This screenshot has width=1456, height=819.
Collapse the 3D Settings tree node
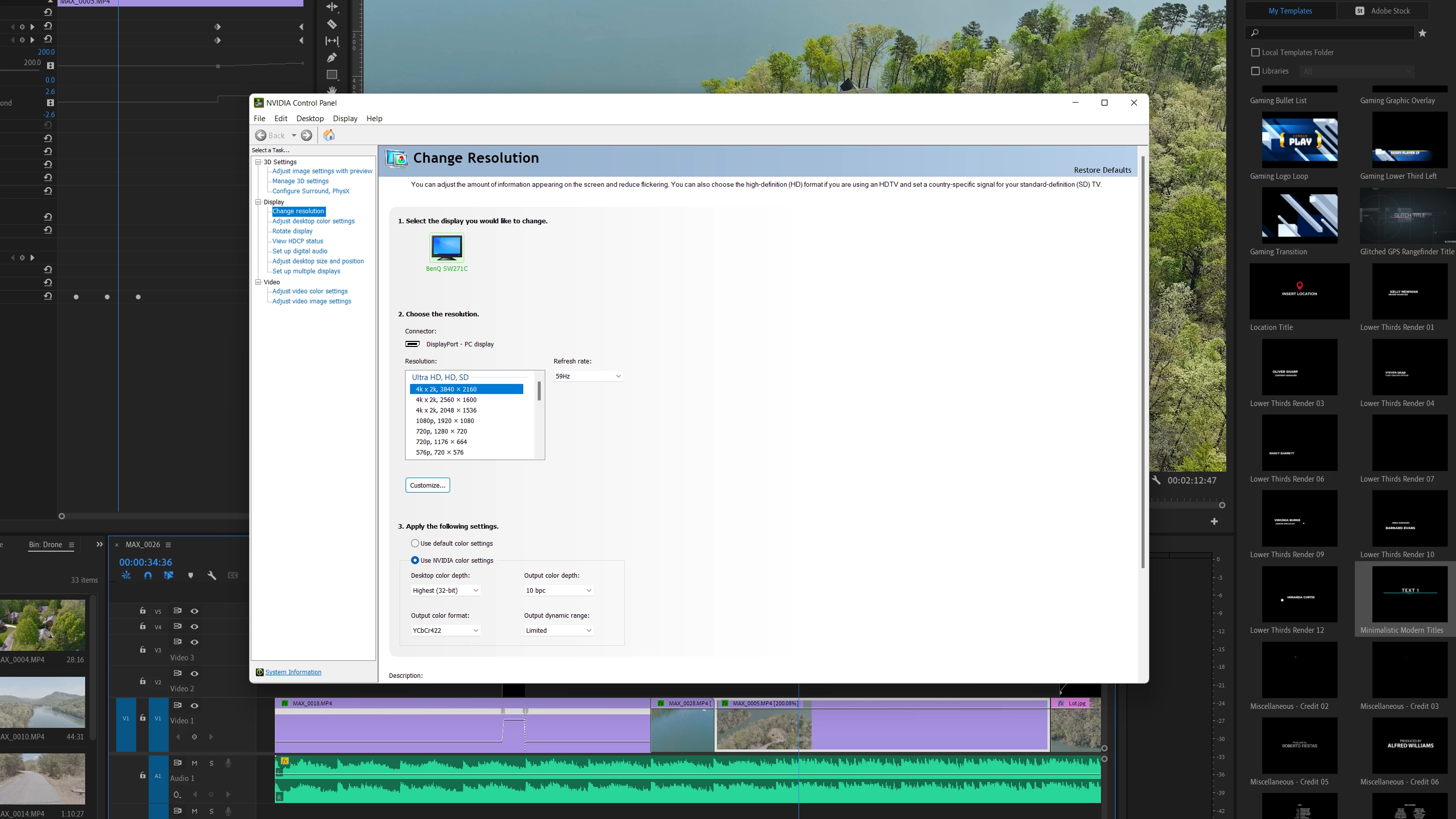[x=258, y=162]
